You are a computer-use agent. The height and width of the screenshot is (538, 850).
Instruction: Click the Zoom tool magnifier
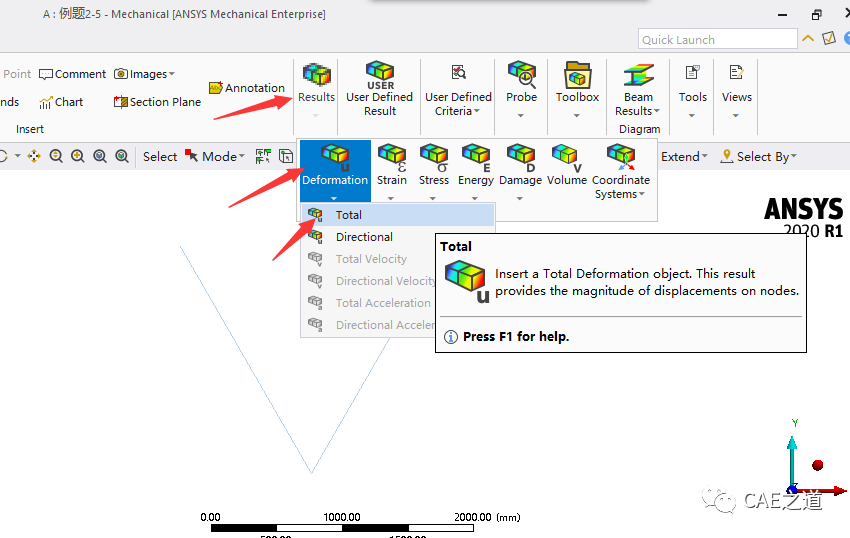(56, 156)
